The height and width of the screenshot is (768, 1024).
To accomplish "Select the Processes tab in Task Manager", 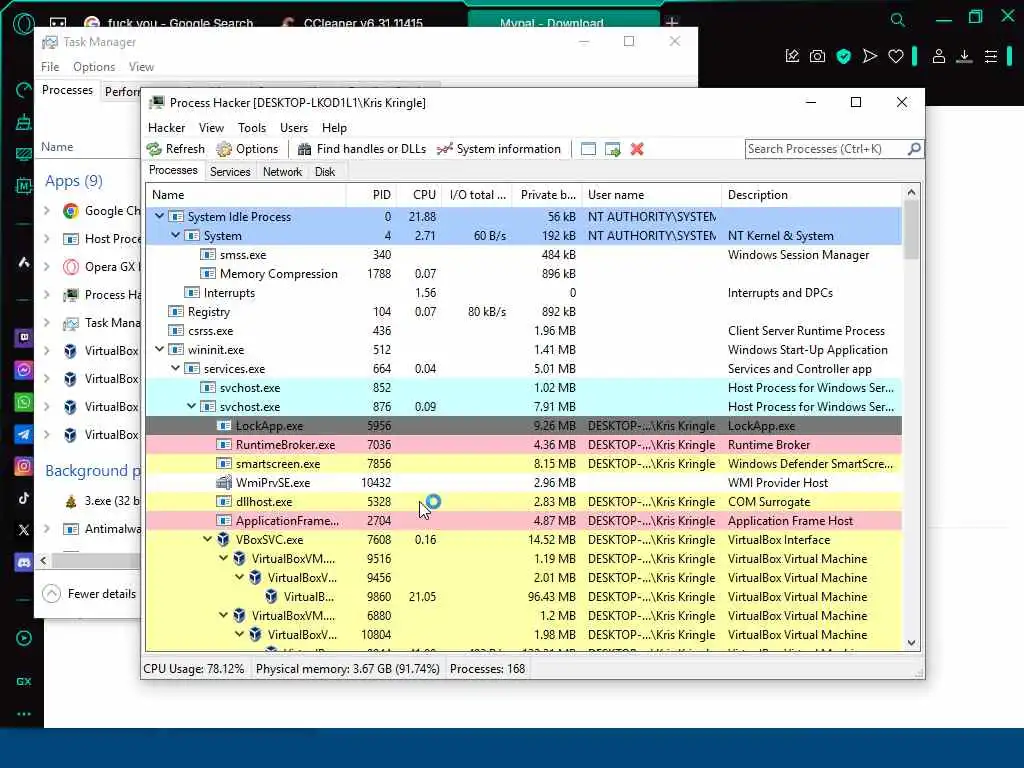I will pyautogui.click(x=67, y=90).
